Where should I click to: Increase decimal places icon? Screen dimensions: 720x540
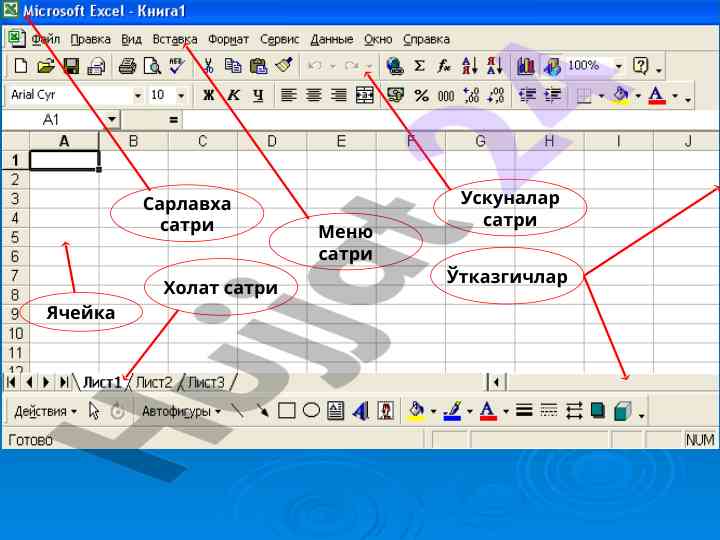pyautogui.click(x=471, y=96)
